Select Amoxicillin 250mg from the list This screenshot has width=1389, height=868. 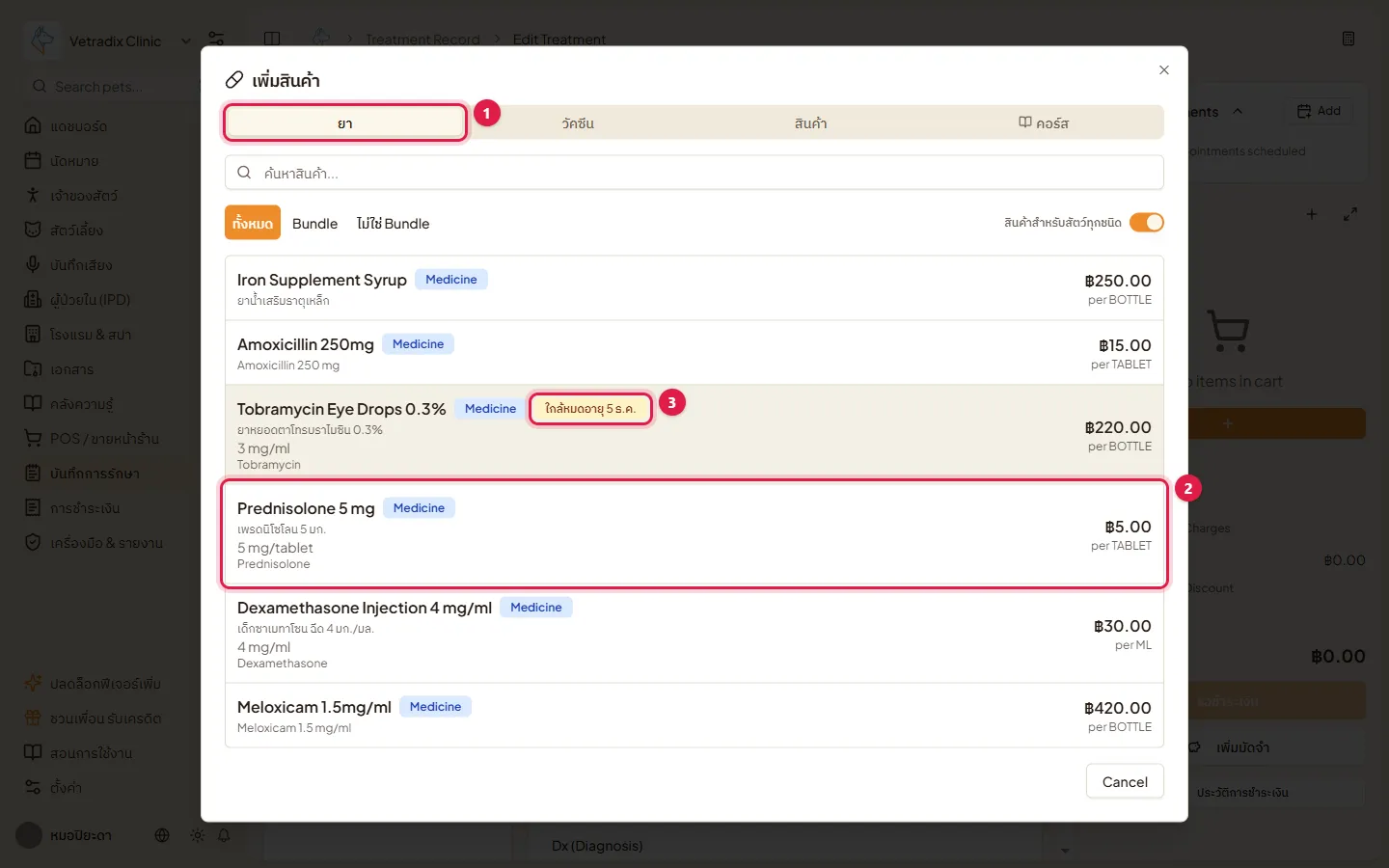click(694, 353)
